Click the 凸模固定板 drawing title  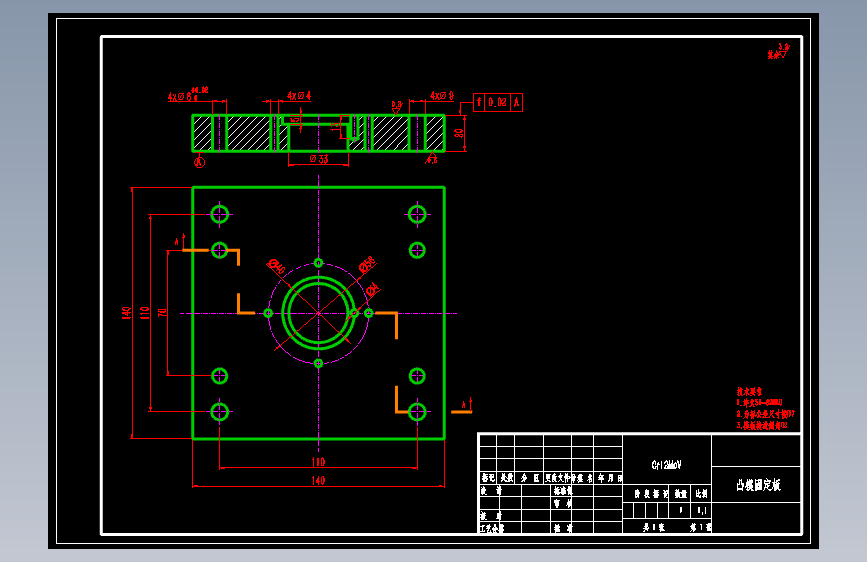[758, 485]
